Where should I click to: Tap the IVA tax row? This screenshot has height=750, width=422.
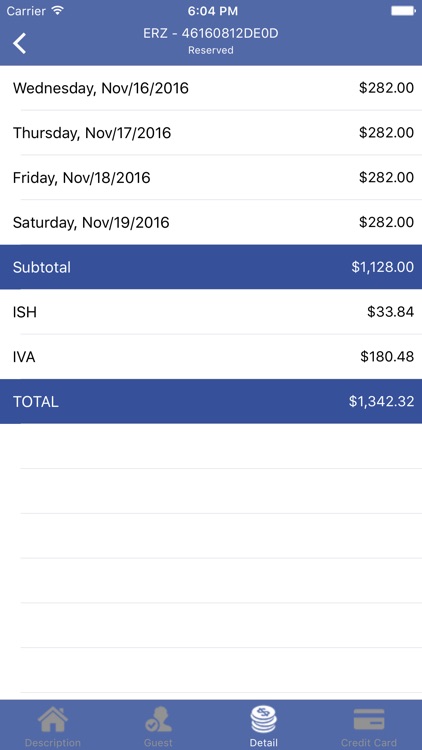point(211,357)
